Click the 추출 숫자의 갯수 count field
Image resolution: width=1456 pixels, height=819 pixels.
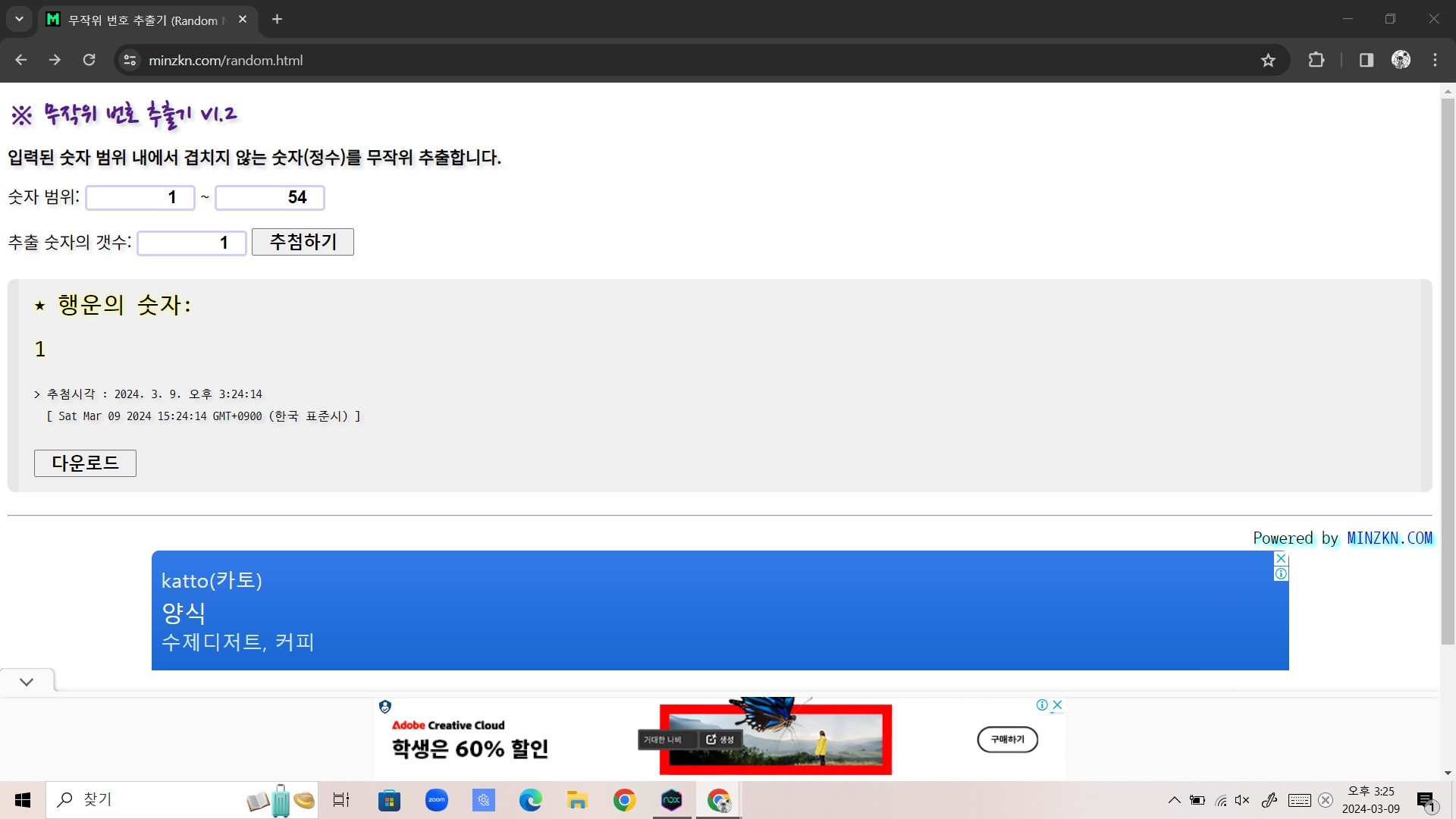192,243
